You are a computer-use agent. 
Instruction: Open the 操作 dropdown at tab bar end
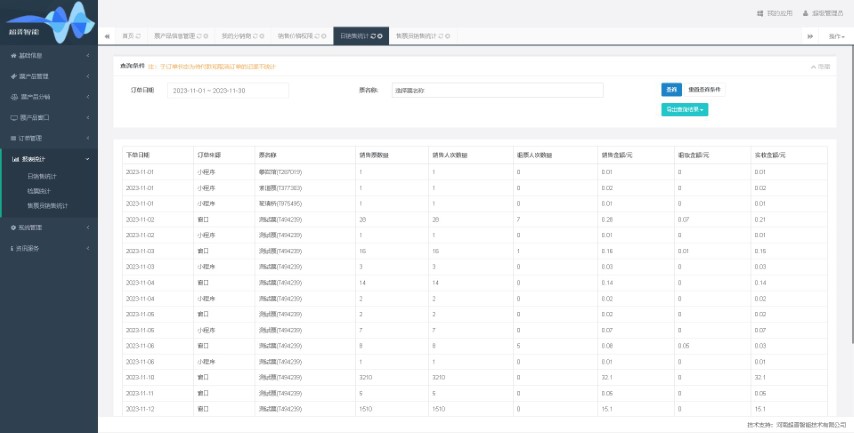click(837, 36)
